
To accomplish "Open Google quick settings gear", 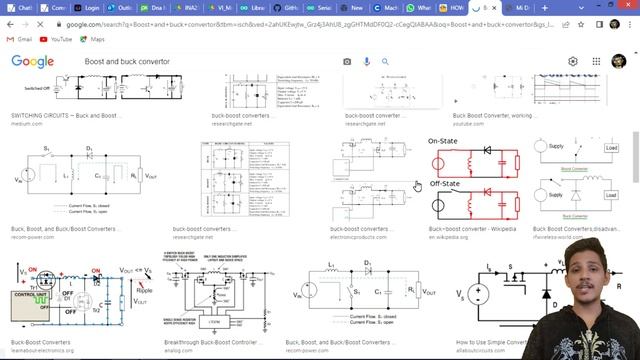I will coord(573,62).
